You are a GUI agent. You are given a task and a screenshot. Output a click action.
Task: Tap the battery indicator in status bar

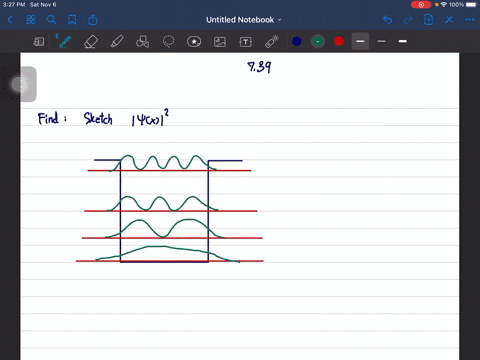[x=471, y=5]
